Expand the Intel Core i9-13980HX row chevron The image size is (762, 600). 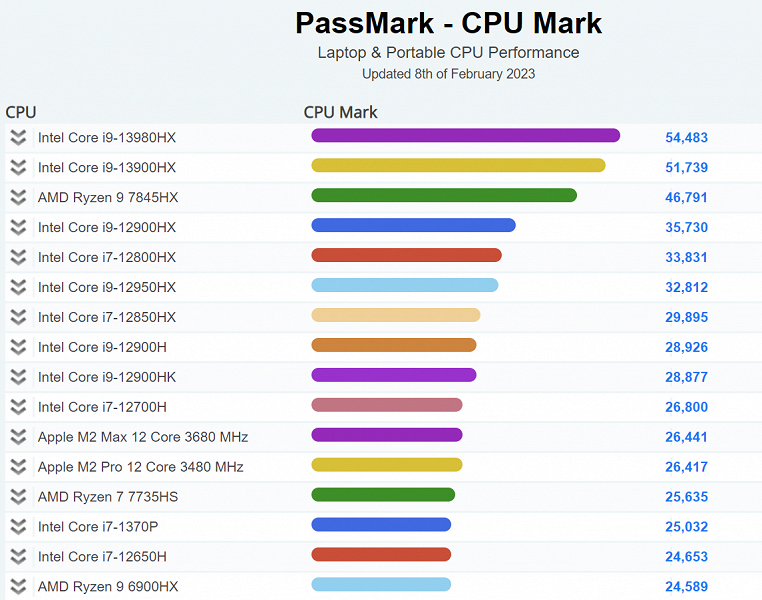click(x=18, y=137)
